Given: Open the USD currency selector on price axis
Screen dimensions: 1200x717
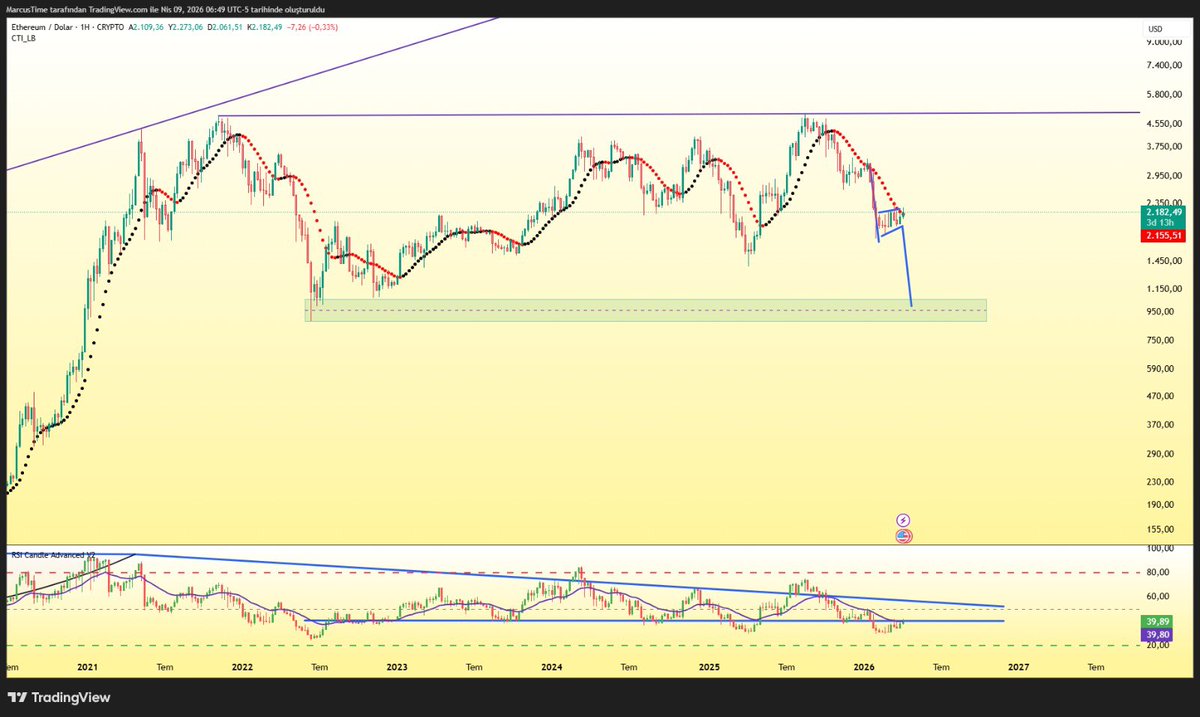Looking at the screenshot, I should click(1155, 28).
